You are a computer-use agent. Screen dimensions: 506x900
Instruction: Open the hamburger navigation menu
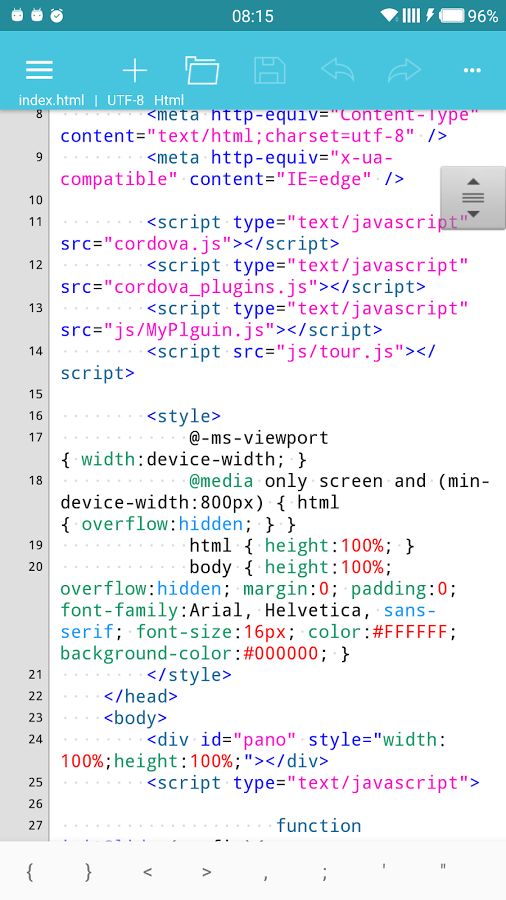[39, 71]
